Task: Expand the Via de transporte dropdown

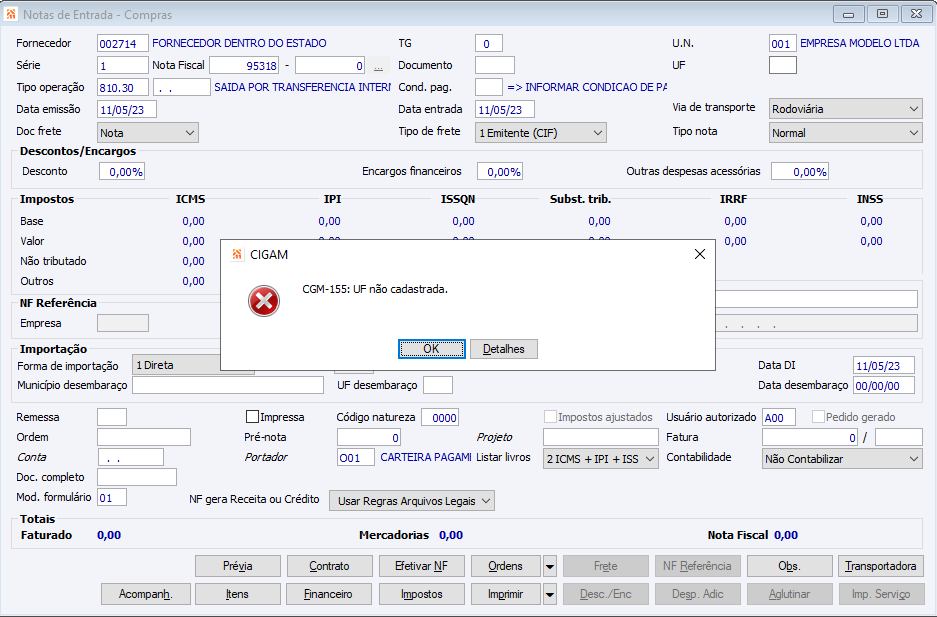Action: click(846, 109)
